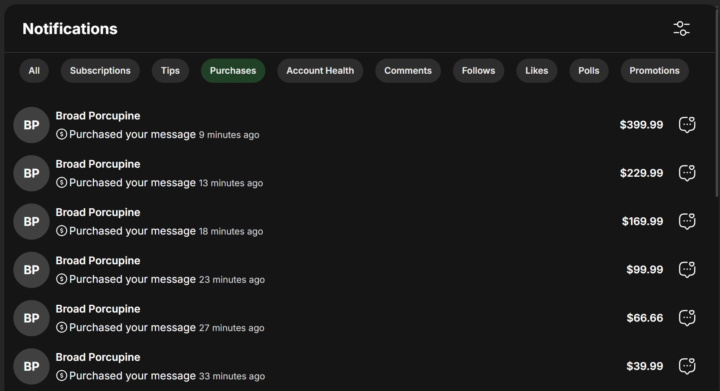
Task: Open chat for the $66.66 purchase
Action: [x=687, y=318]
